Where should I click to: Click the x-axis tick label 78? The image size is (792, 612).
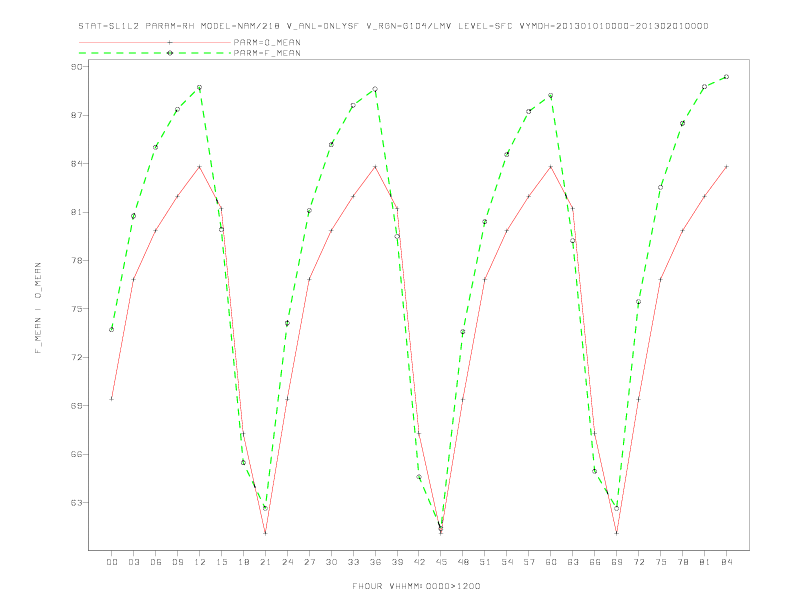tap(682, 562)
